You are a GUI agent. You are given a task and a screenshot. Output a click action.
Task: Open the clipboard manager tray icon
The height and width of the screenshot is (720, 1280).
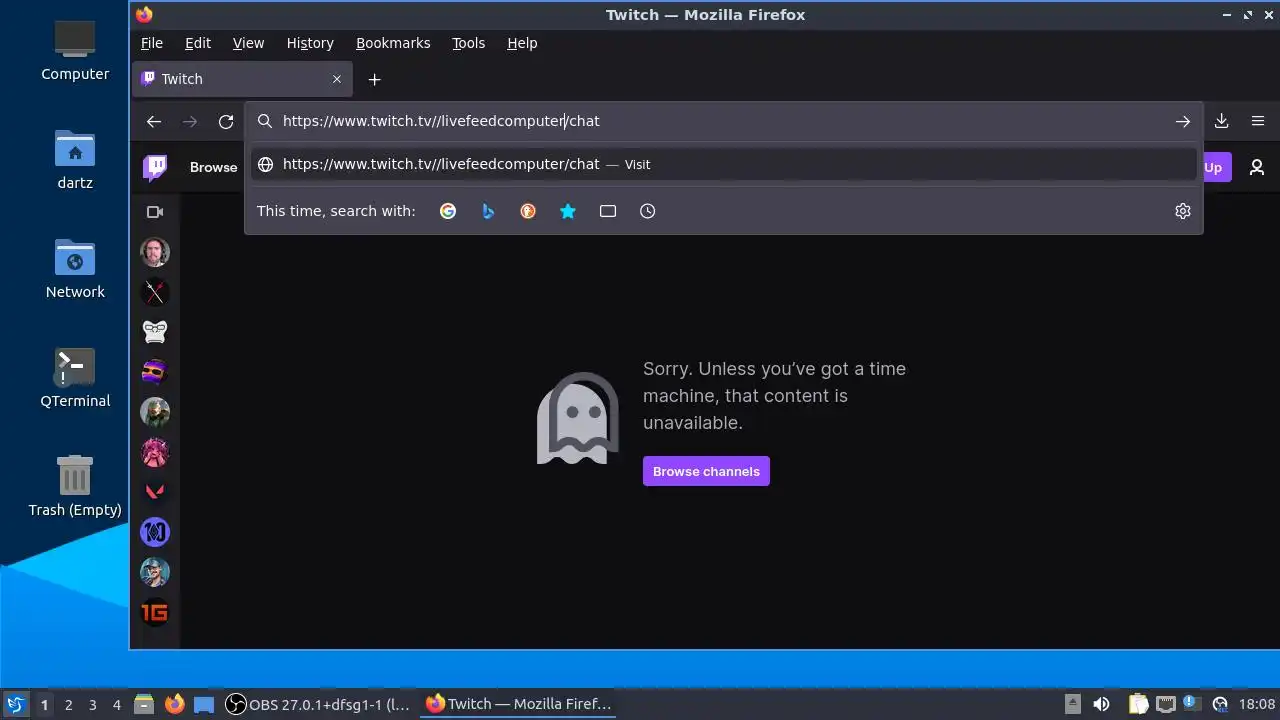click(x=1137, y=704)
